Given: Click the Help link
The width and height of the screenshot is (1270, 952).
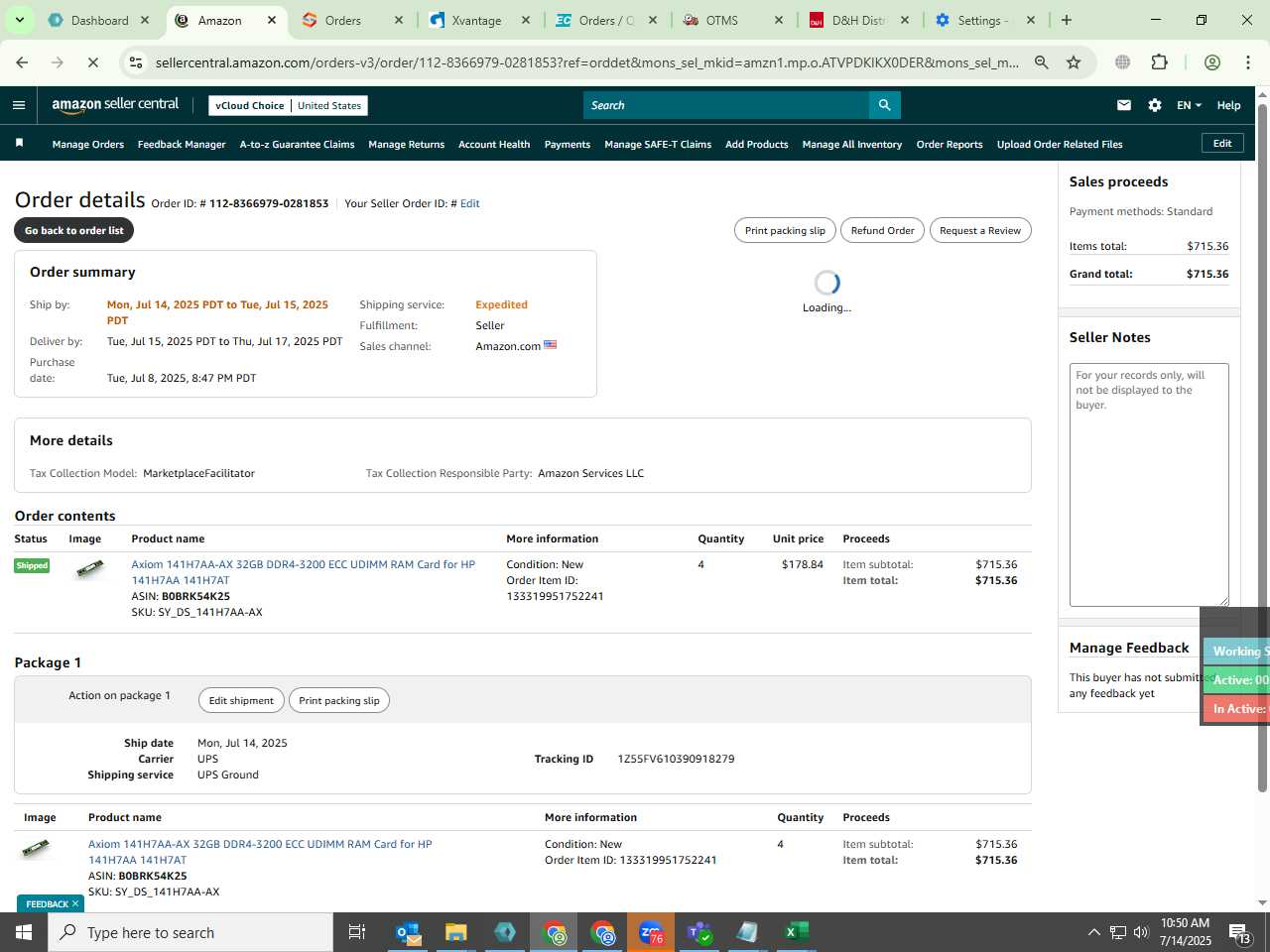Looking at the screenshot, I should click(x=1228, y=105).
